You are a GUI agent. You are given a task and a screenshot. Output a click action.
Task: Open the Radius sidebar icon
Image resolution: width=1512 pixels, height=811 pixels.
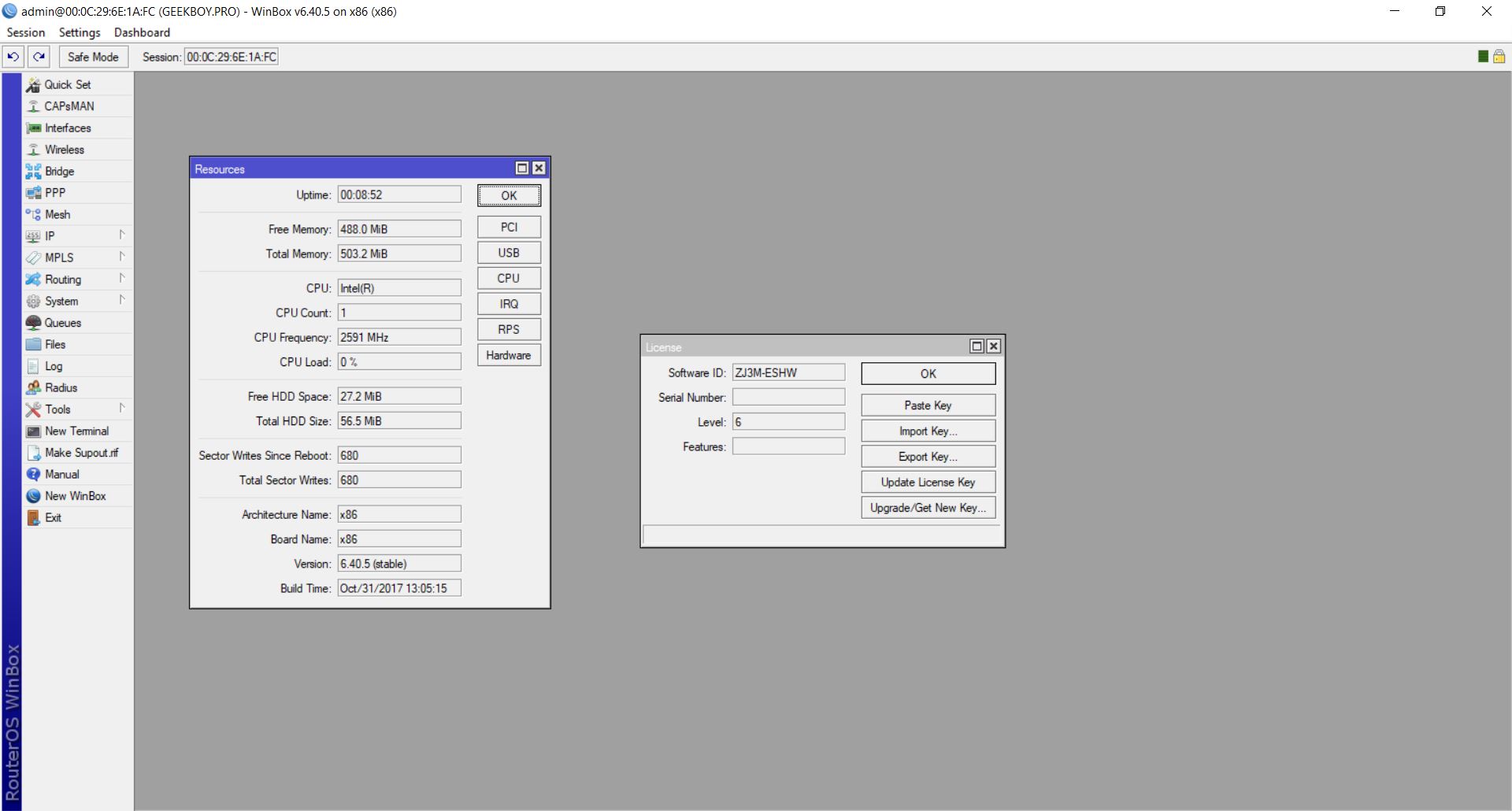click(33, 388)
